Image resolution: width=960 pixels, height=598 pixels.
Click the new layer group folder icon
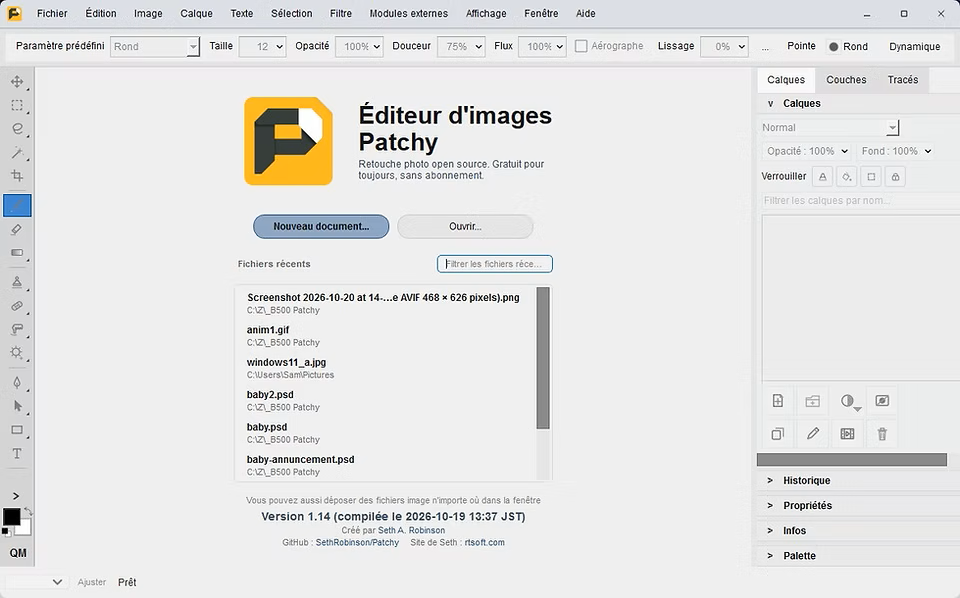pos(812,401)
